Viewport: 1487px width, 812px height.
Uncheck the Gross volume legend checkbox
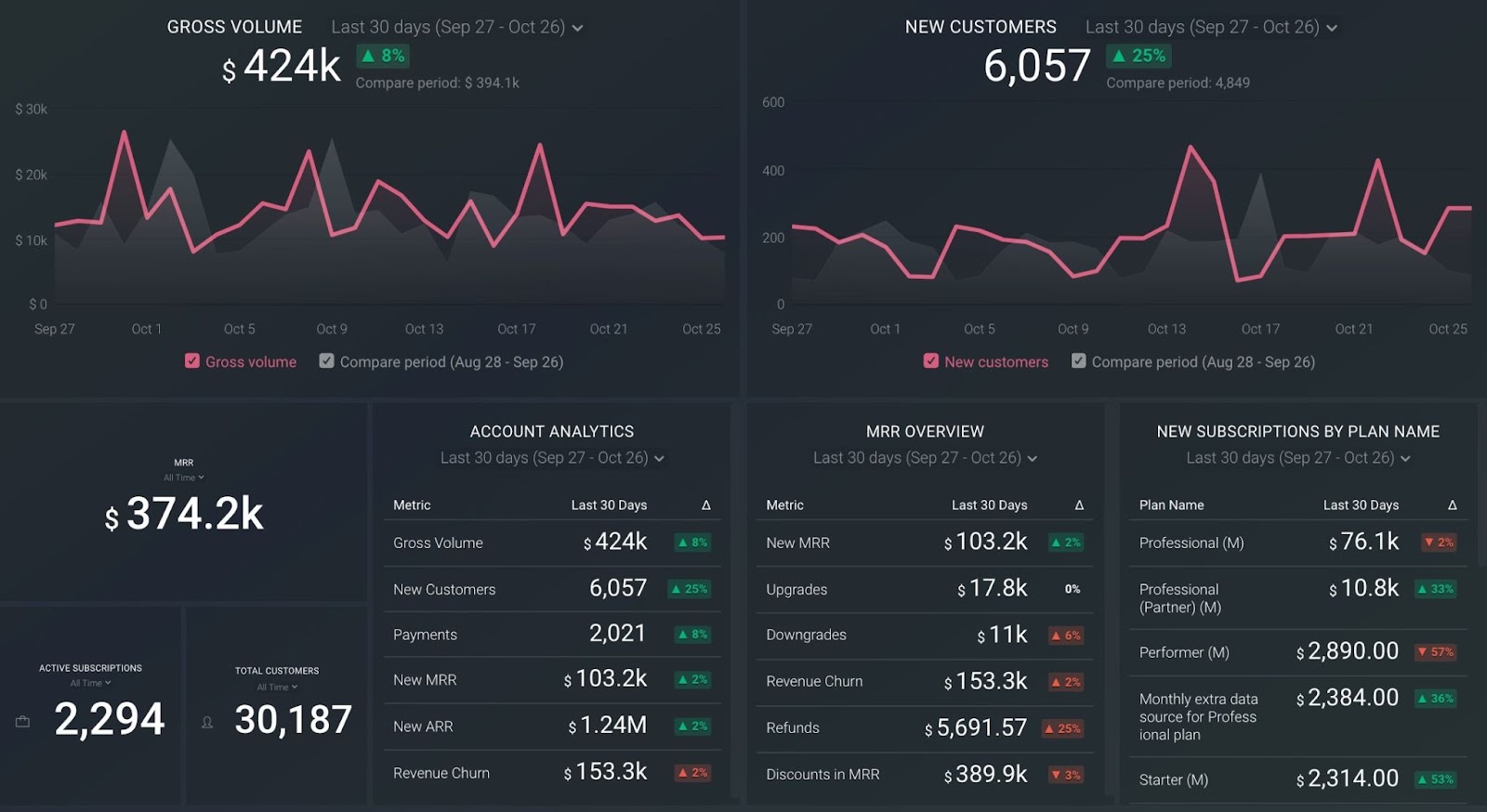coord(192,361)
